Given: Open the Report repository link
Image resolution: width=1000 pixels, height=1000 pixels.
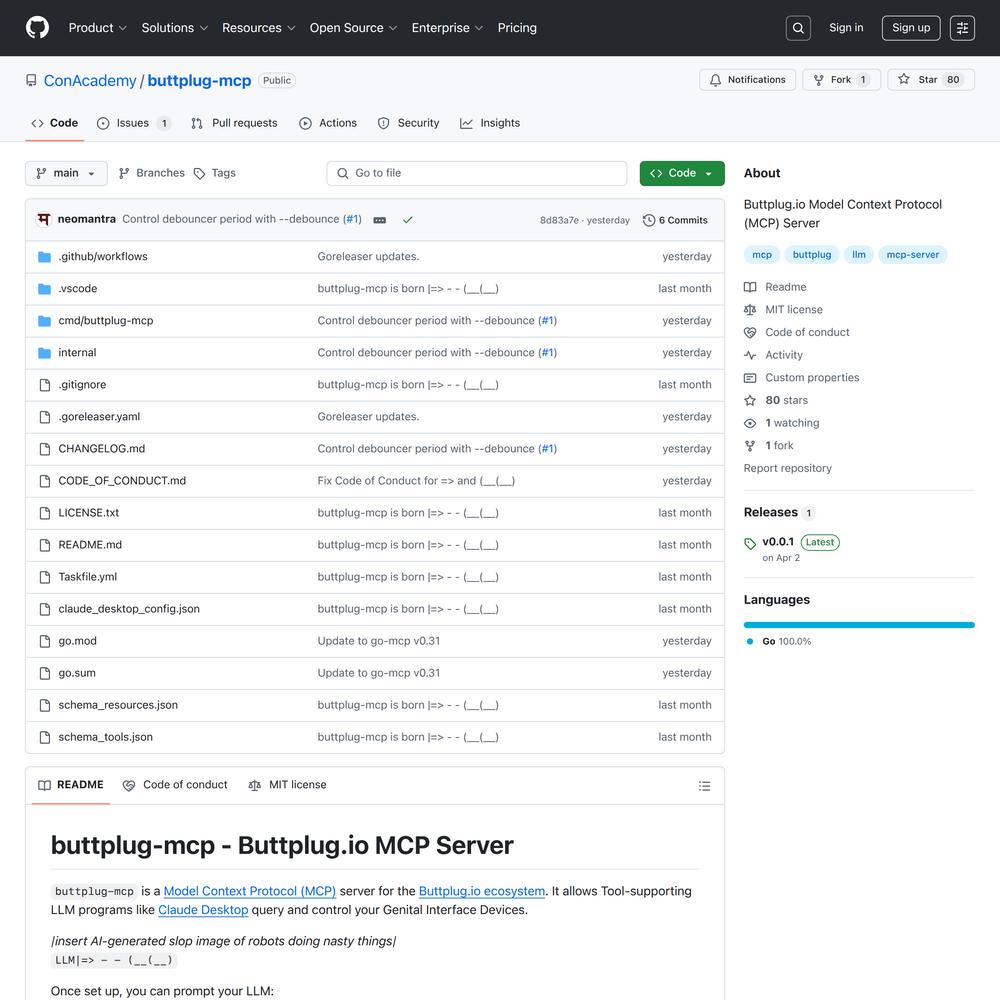Looking at the screenshot, I should pos(787,469).
